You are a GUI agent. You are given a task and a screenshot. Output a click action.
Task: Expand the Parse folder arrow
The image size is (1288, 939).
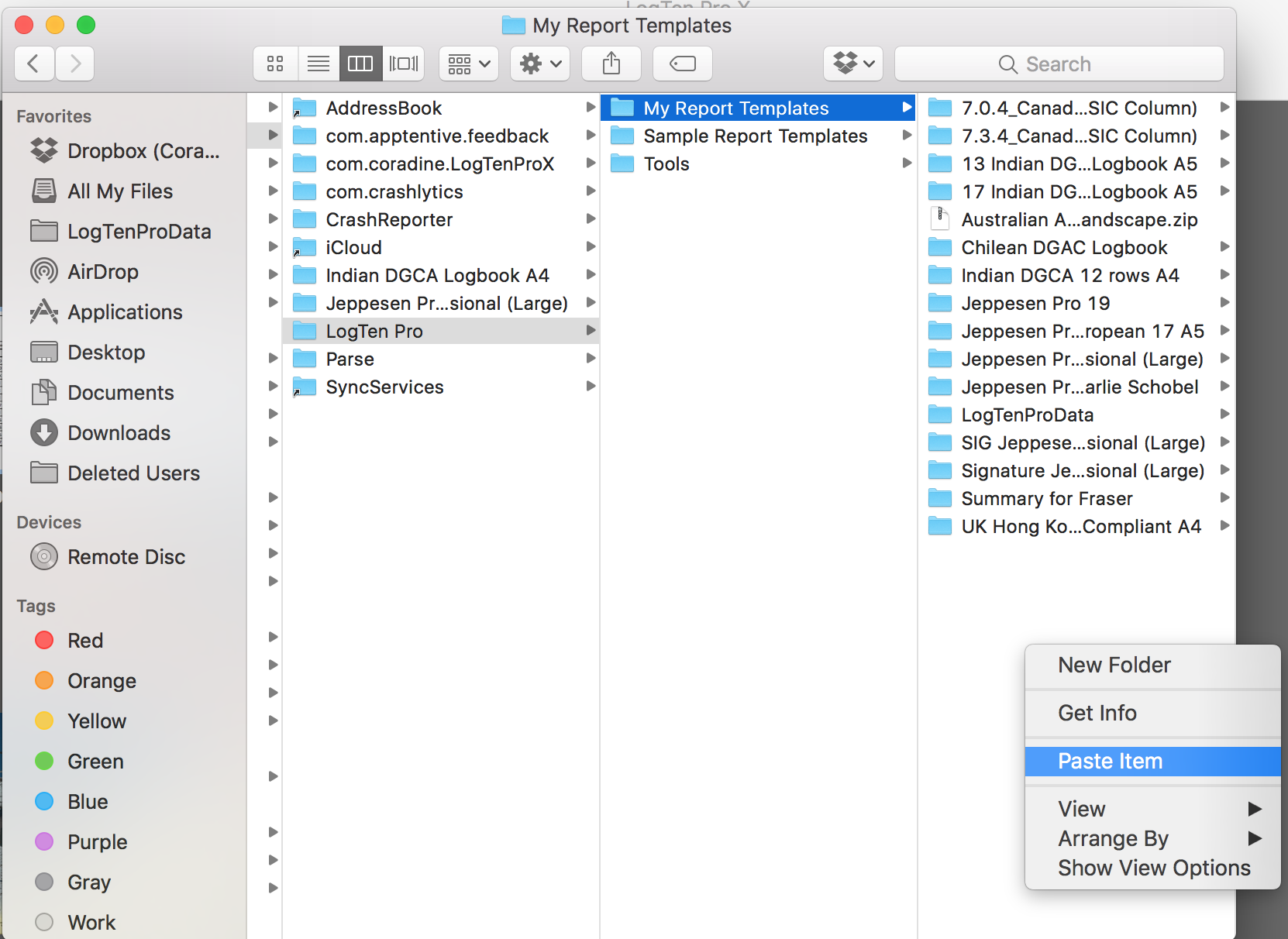[591, 358]
